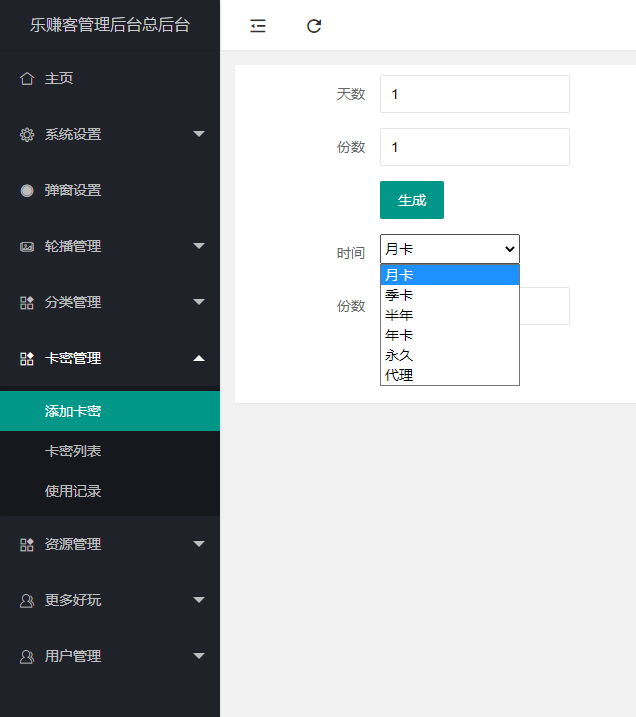
Task: Click the refresh icon in top bar
Action: [x=314, y=26]
